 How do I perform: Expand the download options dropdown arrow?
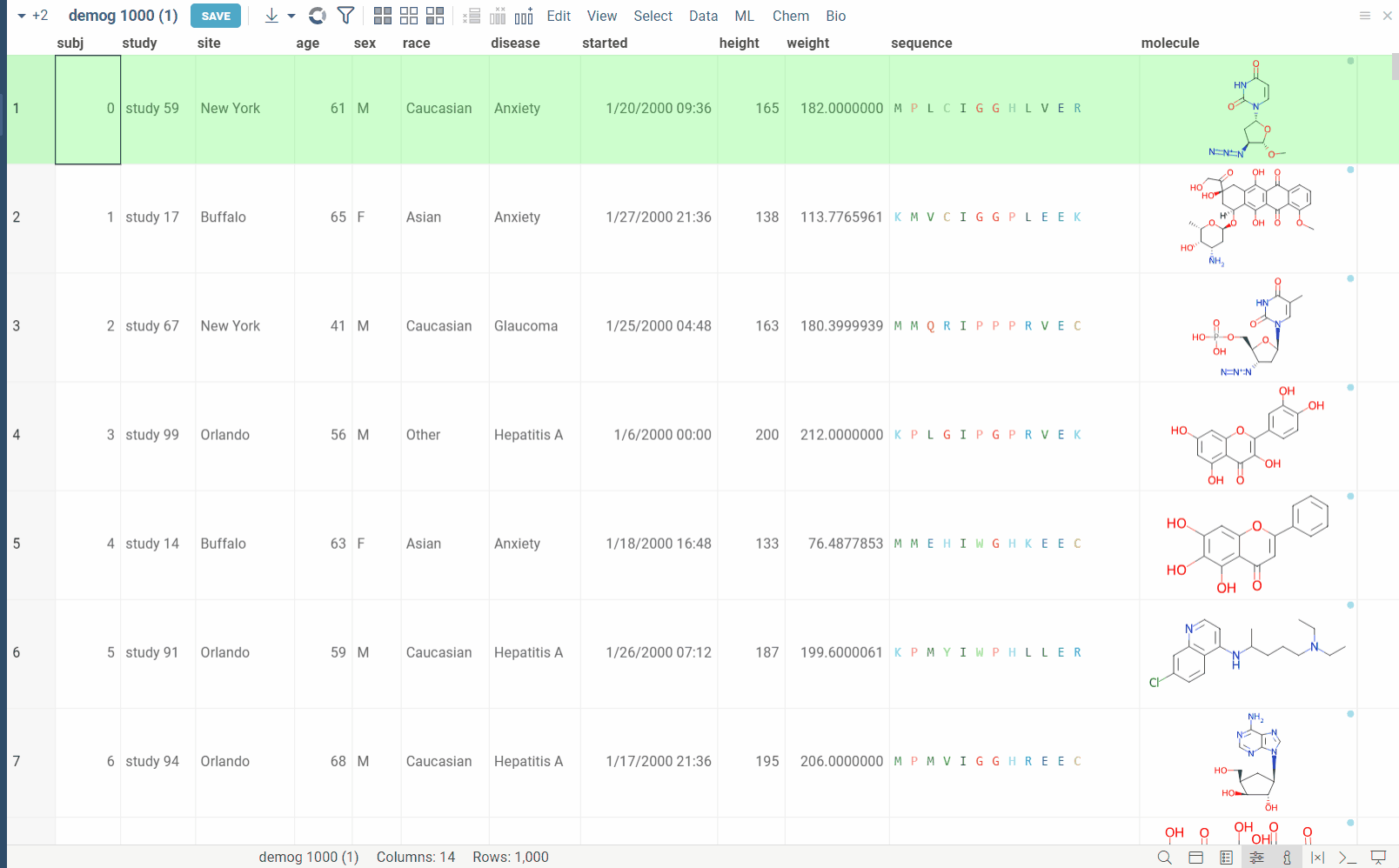click(x=290, y=16)
